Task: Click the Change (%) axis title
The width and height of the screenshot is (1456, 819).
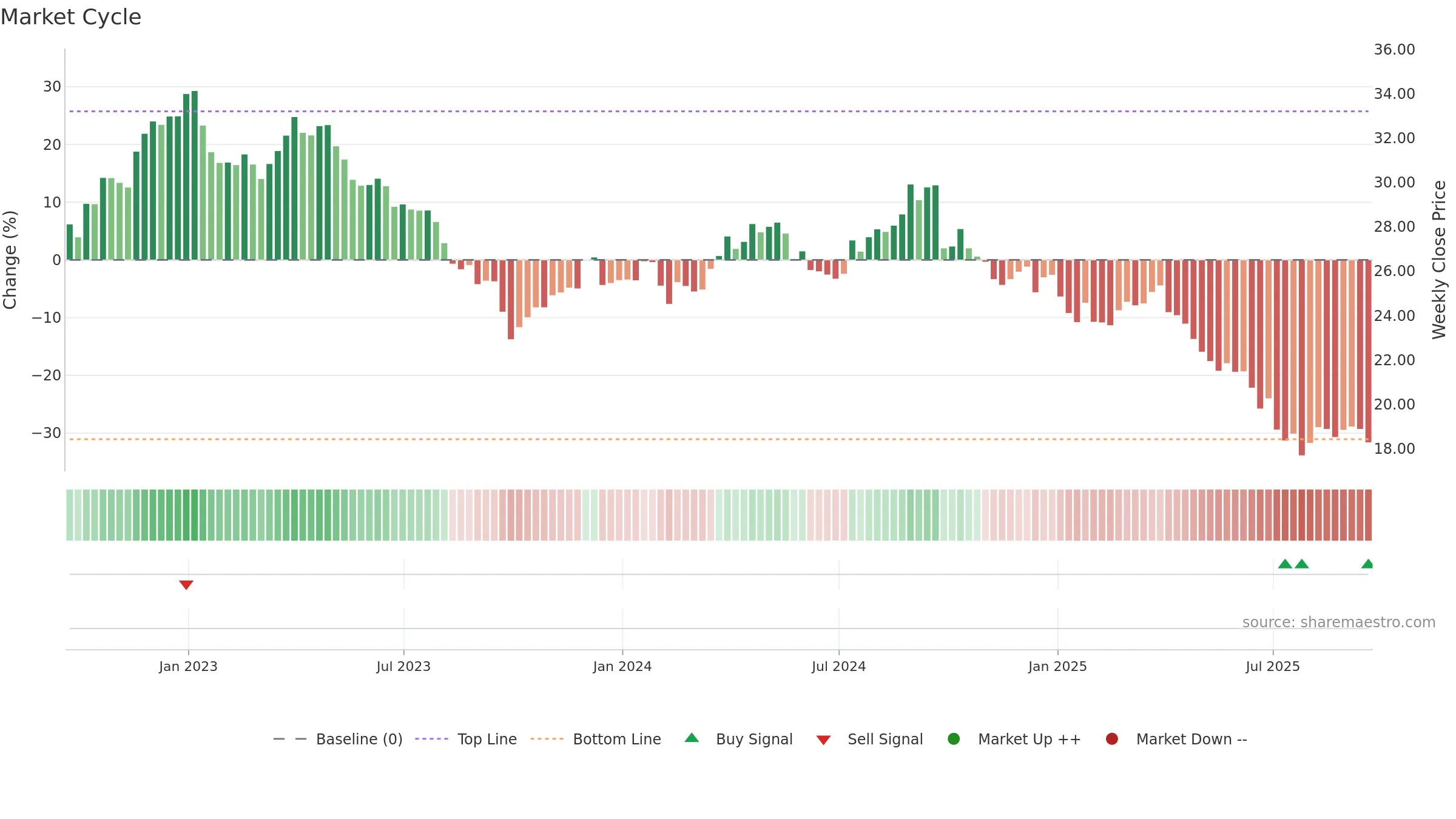Action: pyautogui.click(x=10, y=260)
